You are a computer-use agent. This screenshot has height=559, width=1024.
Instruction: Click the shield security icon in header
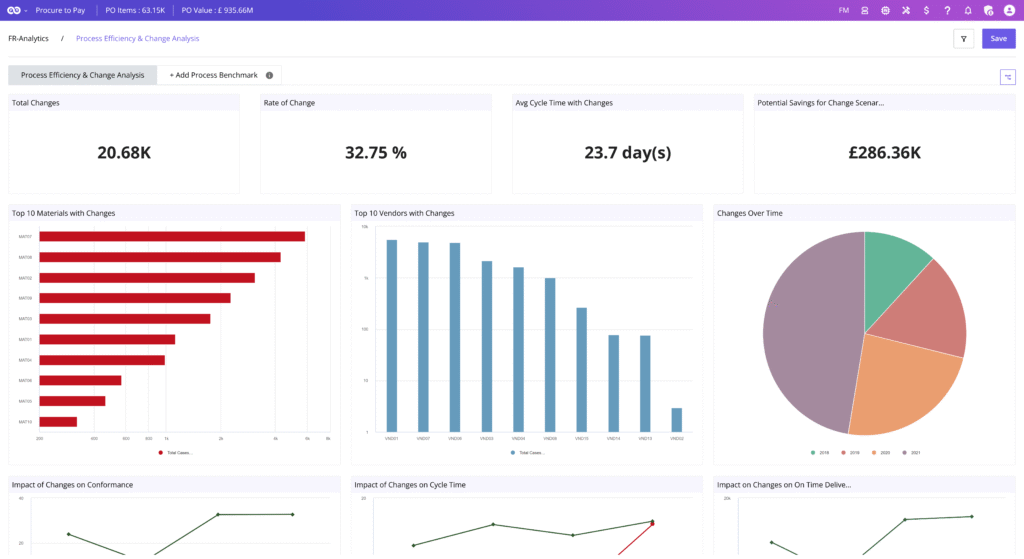[988, 10]
